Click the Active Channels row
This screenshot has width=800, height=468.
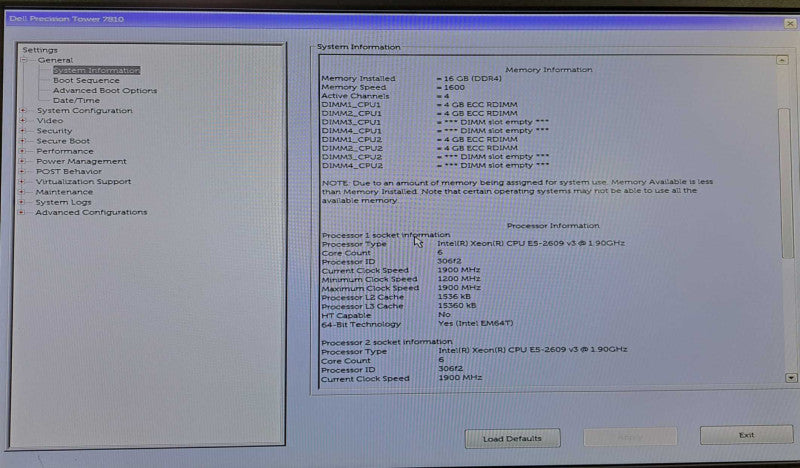click(x=385, y=96)
